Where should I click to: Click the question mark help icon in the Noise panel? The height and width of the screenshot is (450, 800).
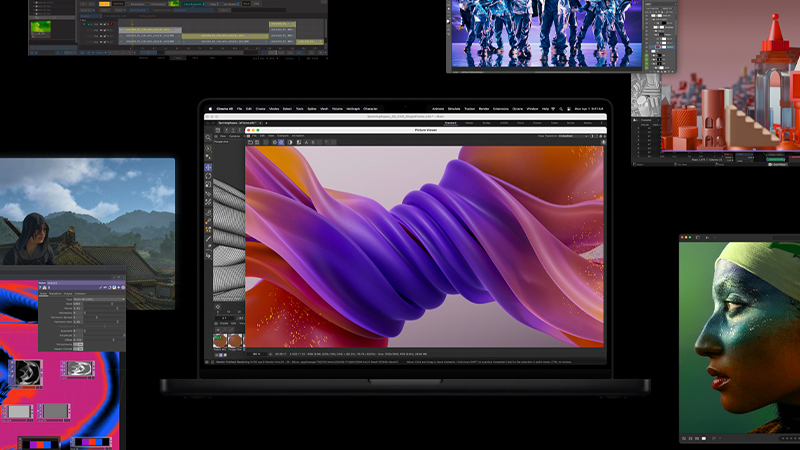point(40,288)
